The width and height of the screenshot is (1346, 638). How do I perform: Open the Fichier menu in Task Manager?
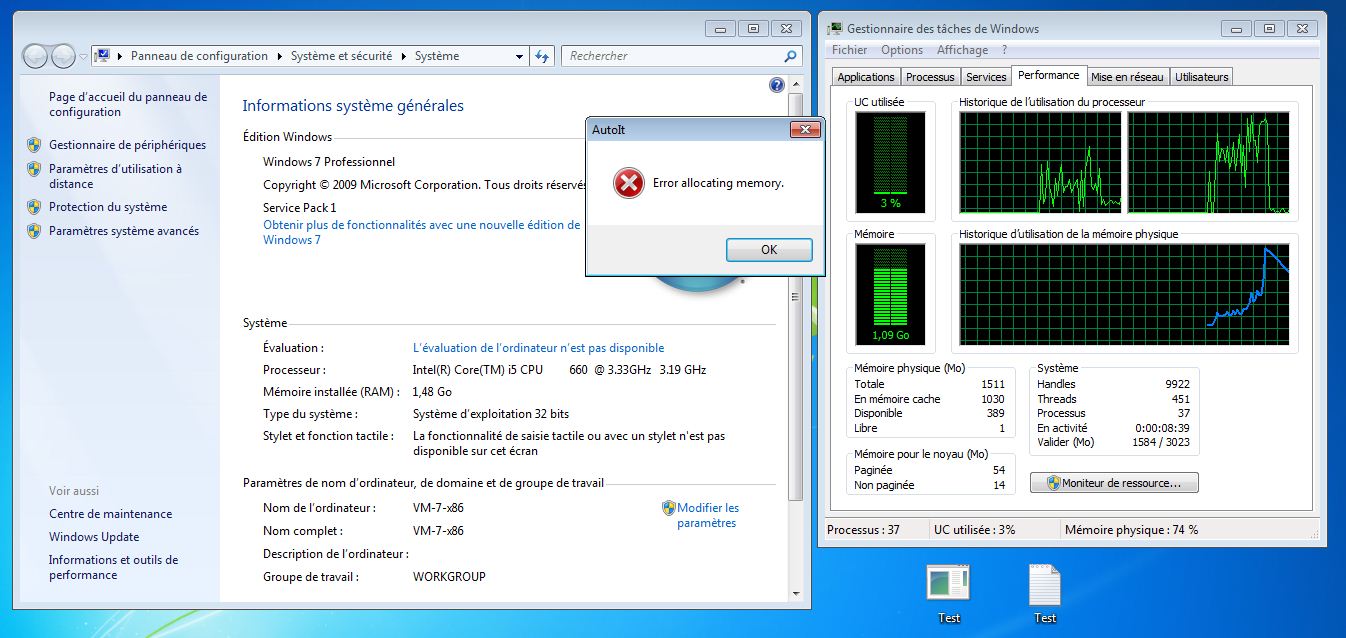pyautogui.click(x=849, y=50)
